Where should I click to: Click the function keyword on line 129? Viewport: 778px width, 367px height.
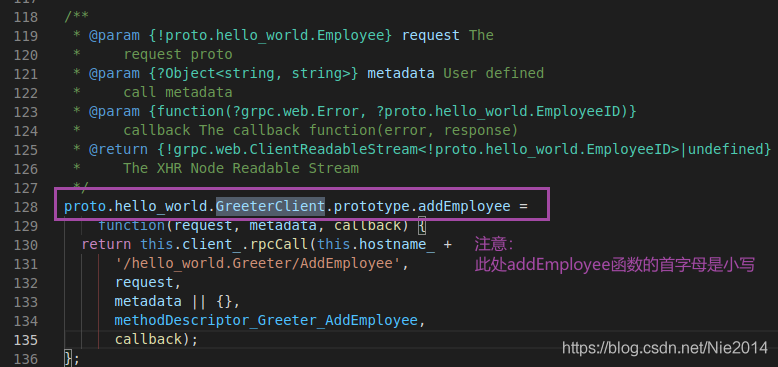pos(131,226)
